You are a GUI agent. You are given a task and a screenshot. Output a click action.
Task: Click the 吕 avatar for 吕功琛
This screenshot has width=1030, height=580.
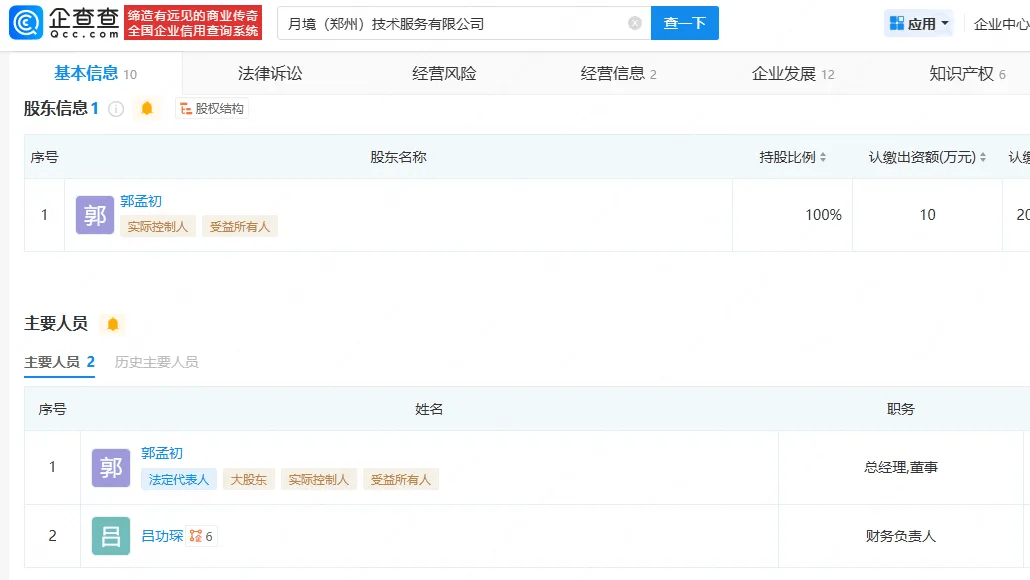point(111,536)
